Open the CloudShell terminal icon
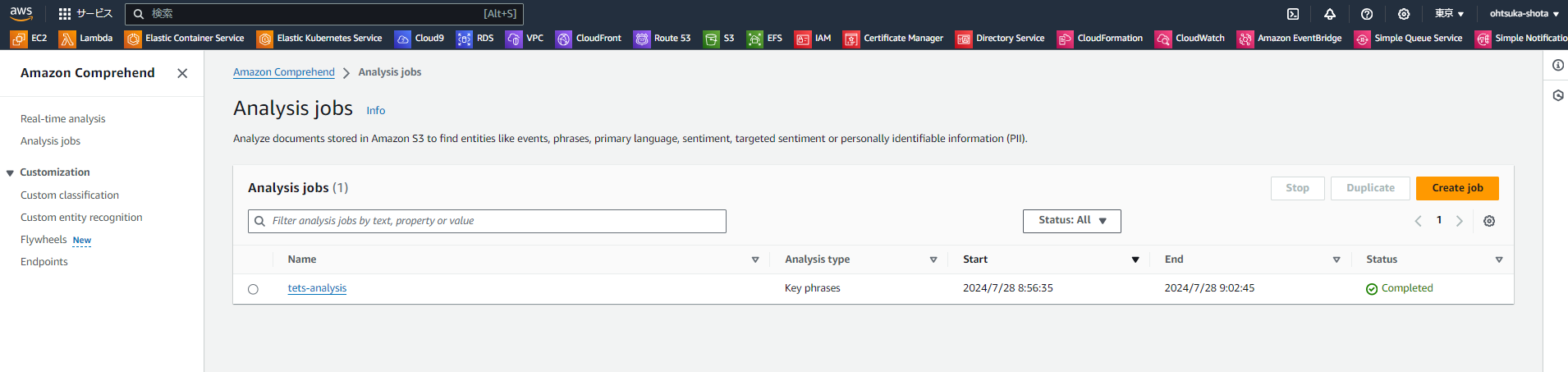 (1293, 14)
